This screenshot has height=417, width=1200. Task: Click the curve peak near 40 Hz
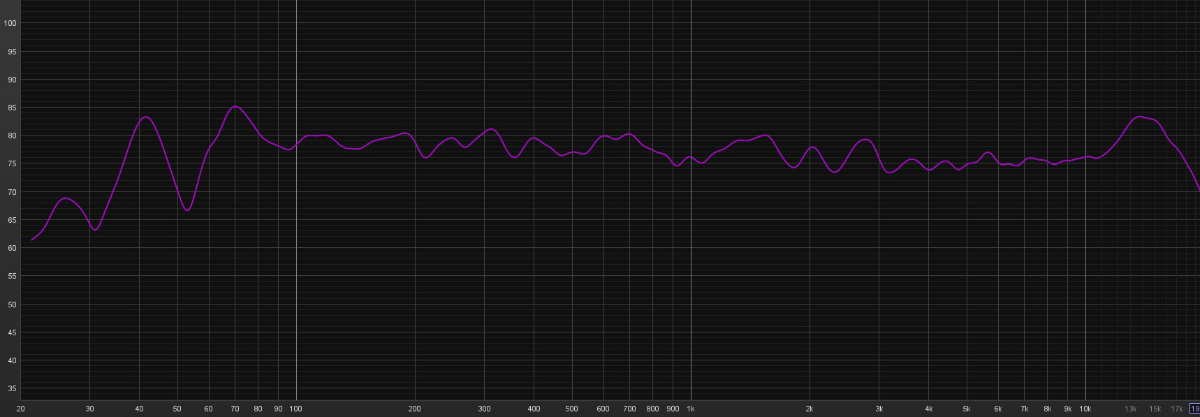pyautogui.click(x=146, y=117)
